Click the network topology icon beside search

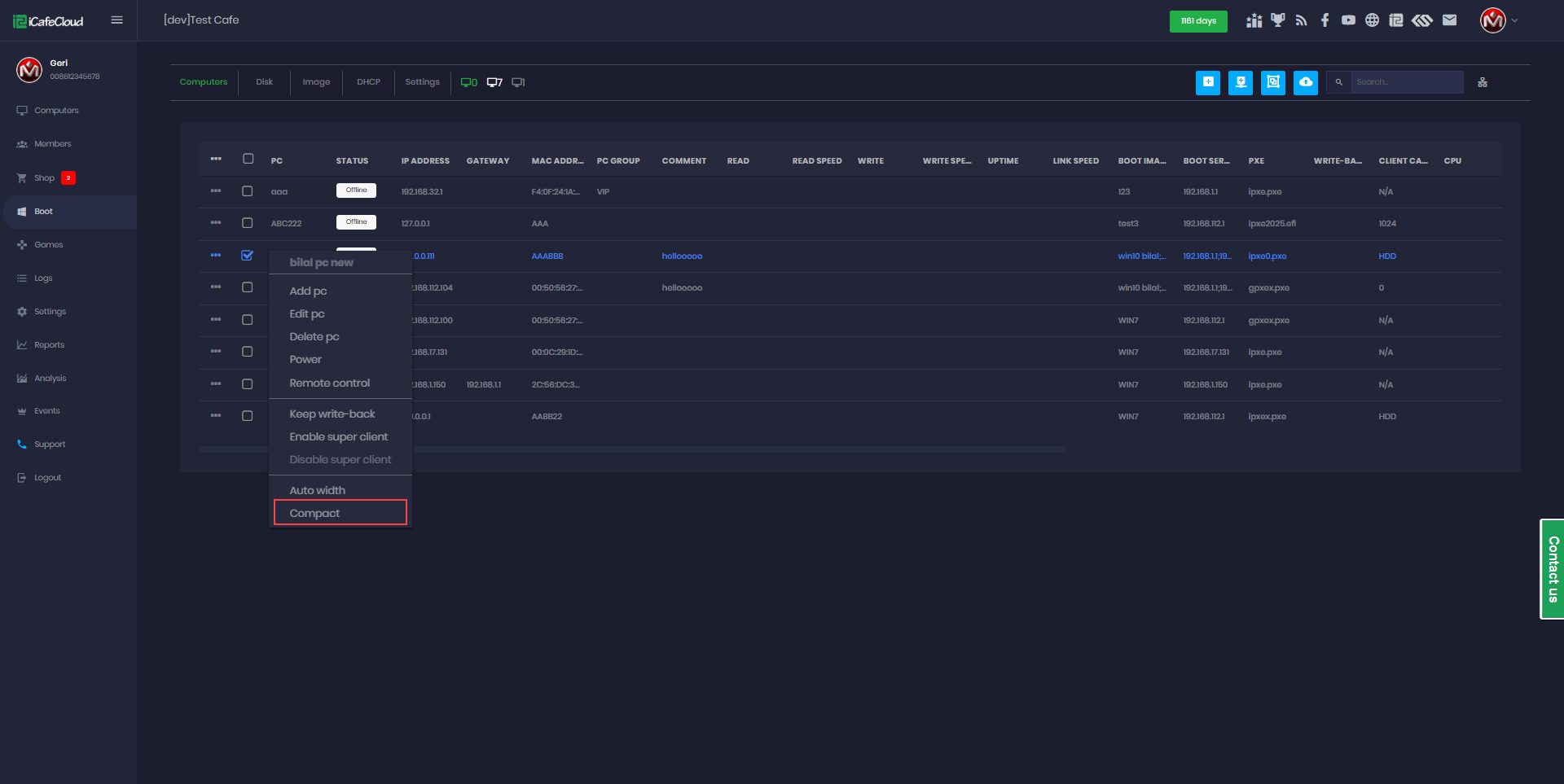point(1482,82)
